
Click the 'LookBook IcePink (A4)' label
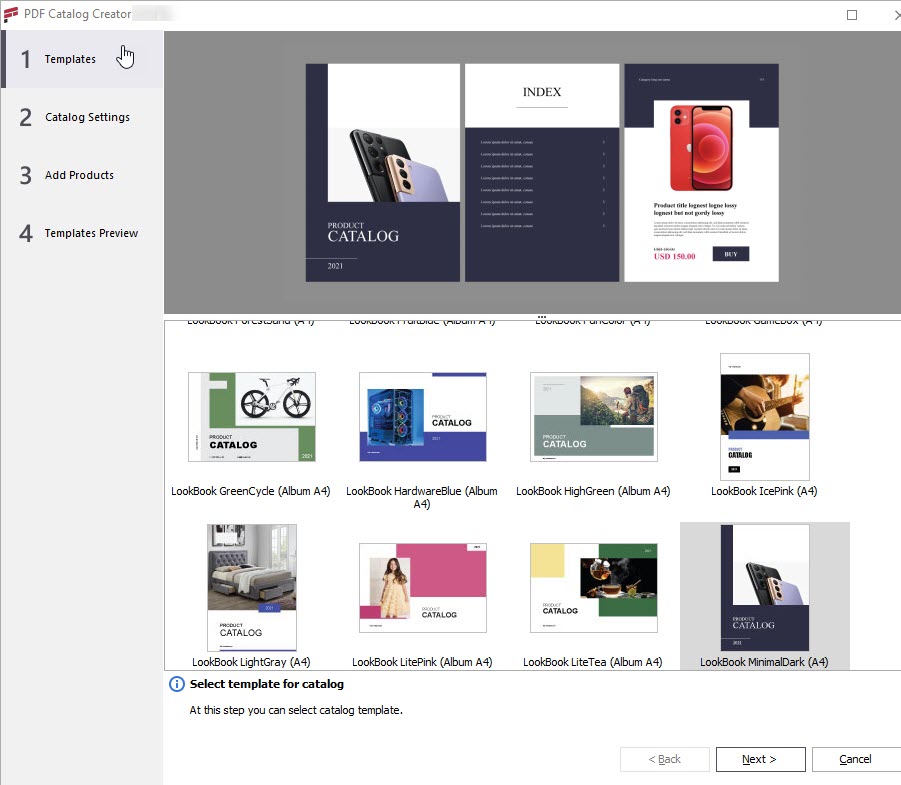pyautogui.click(x=764, y=491)
